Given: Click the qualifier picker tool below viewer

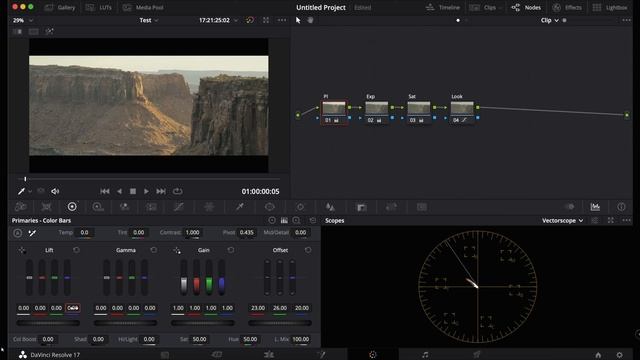Looking at the screenshot, I should [x=21, y=191].
